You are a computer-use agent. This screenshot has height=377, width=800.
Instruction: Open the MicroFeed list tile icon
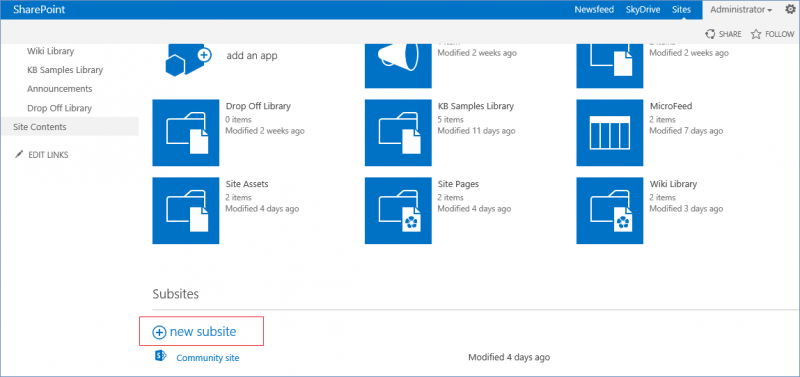[x=610, y=133]
